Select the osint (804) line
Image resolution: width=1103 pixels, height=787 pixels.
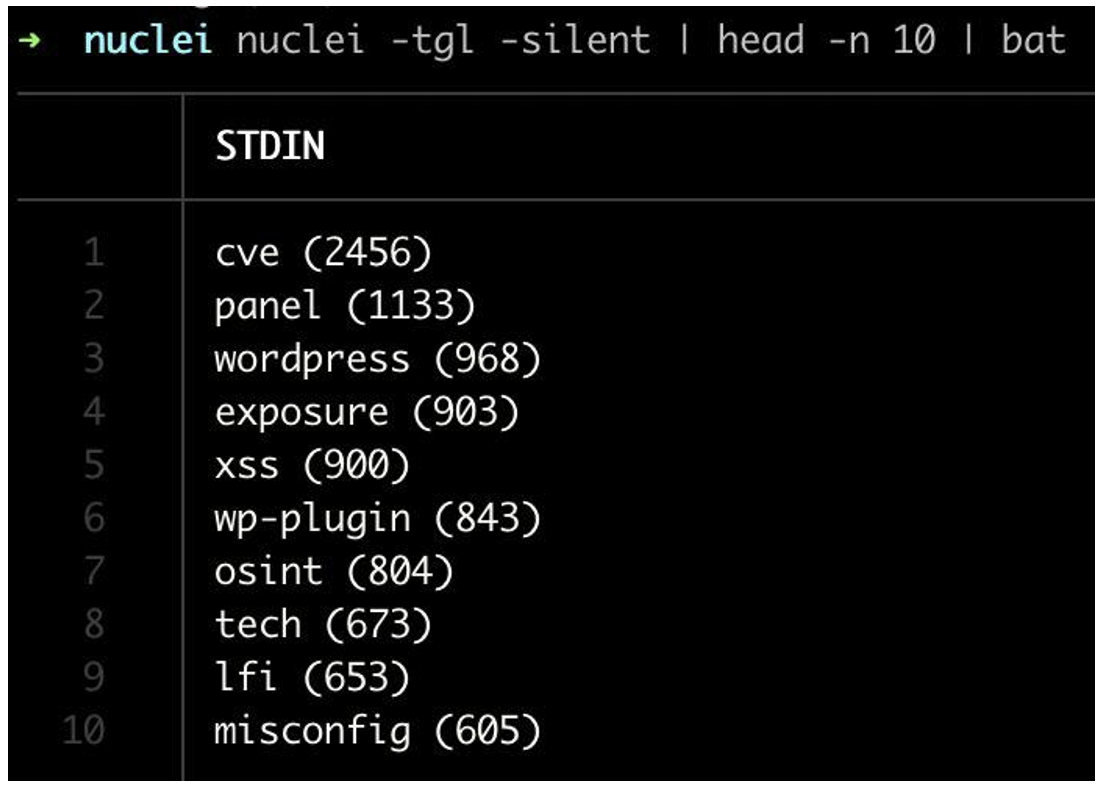coord(334,572)
